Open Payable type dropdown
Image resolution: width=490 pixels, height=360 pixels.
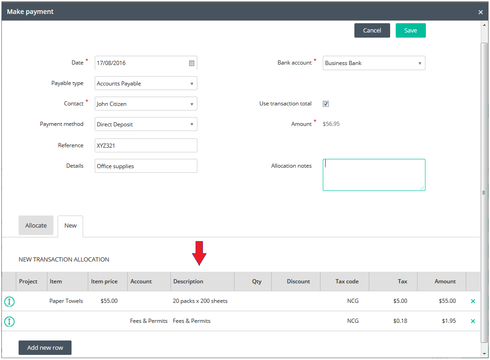point(146,83)
